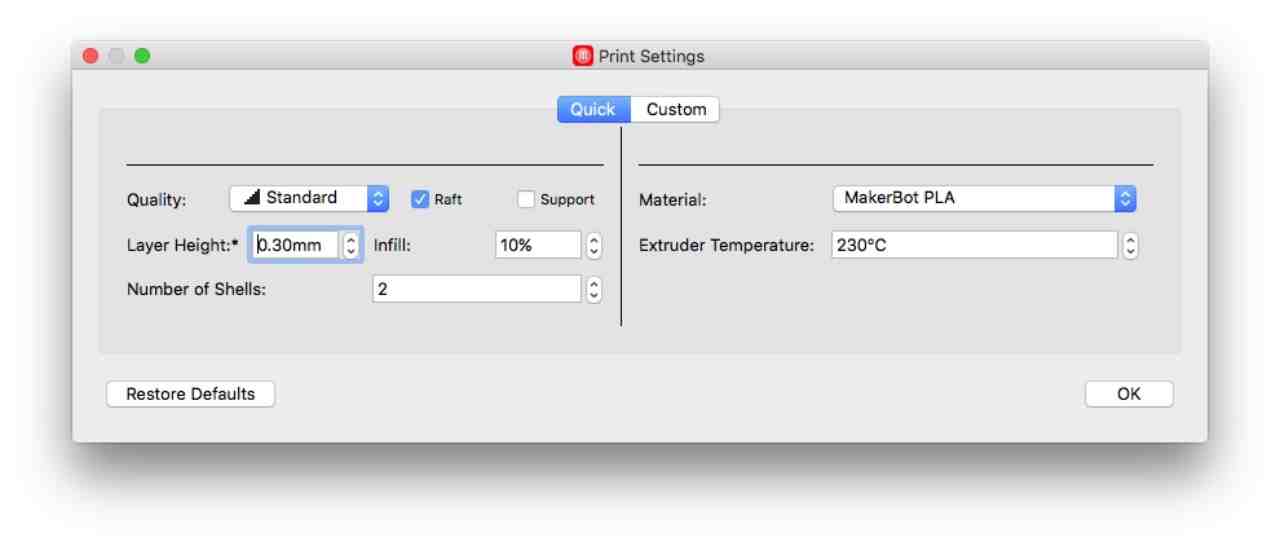Image resolution: width=1280 pixels, height=546 pixels.
Task: Disable the Raft checkbox
Action: coord(420,199)
